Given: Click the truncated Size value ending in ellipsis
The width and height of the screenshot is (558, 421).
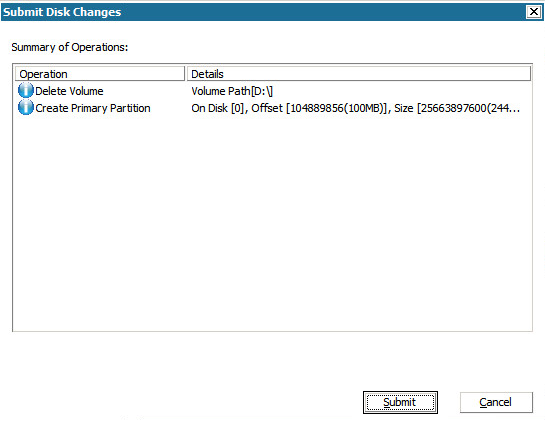Looking at the screenshot, I should (x=457, y=108).
